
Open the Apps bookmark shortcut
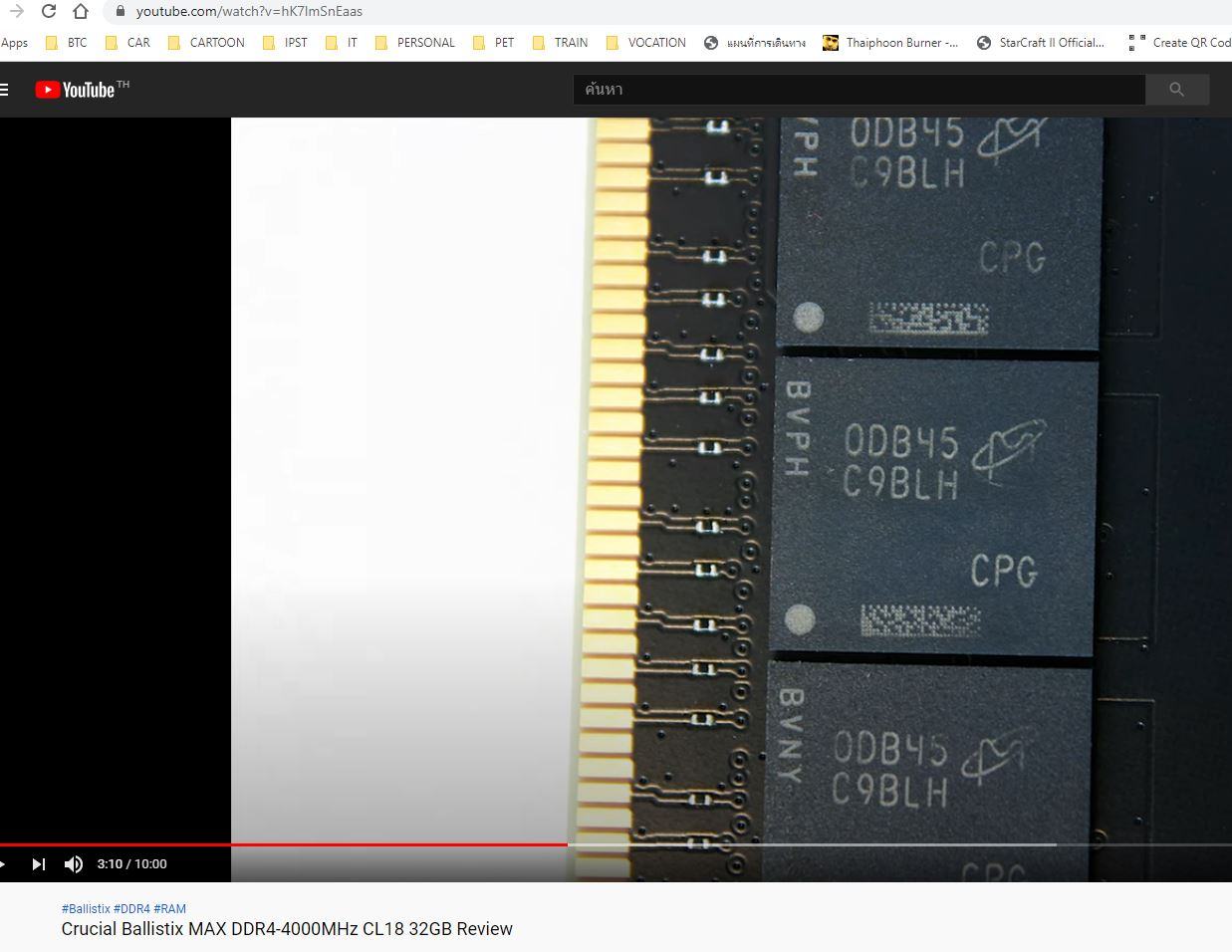point(14,43)
